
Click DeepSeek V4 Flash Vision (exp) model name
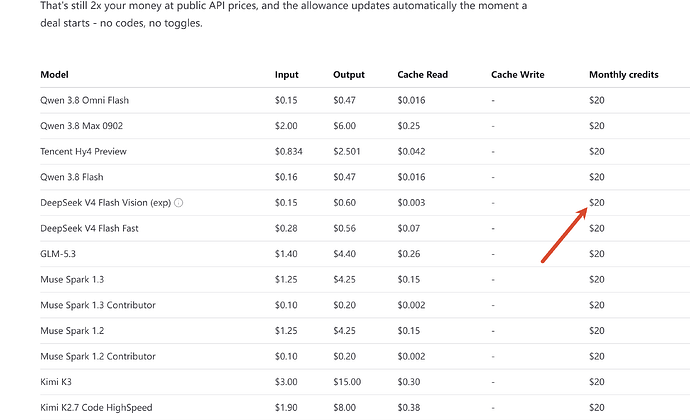106,203
